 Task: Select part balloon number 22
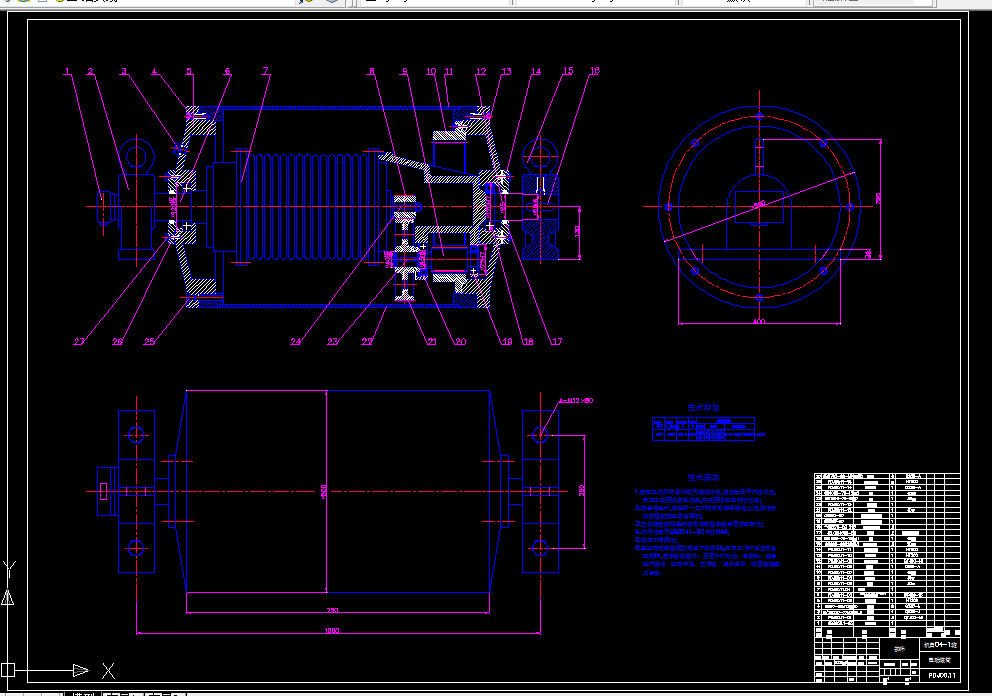pos(367,342)
